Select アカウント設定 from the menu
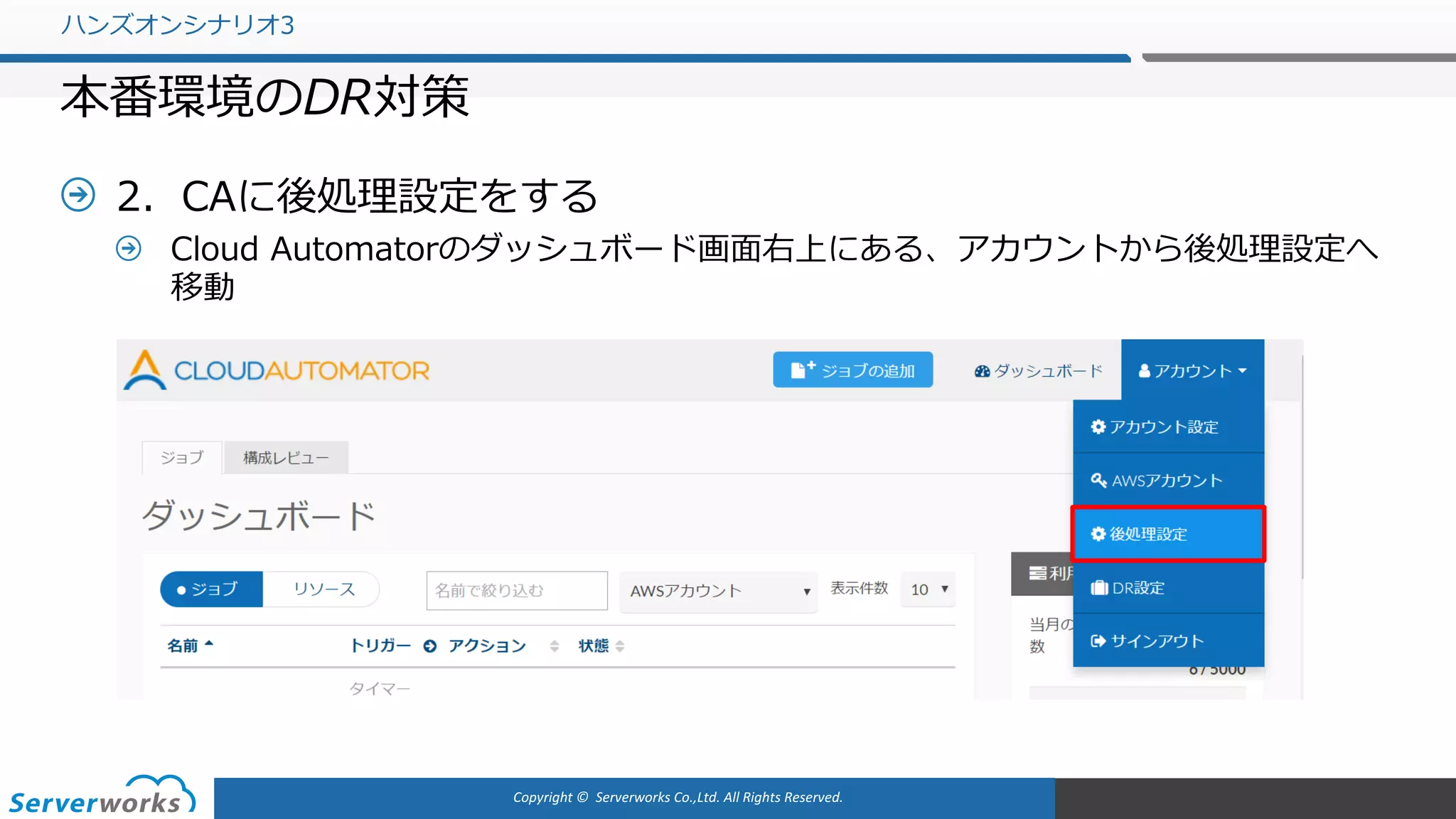Screen dimensions: 1456x819 coord(1168,427)
